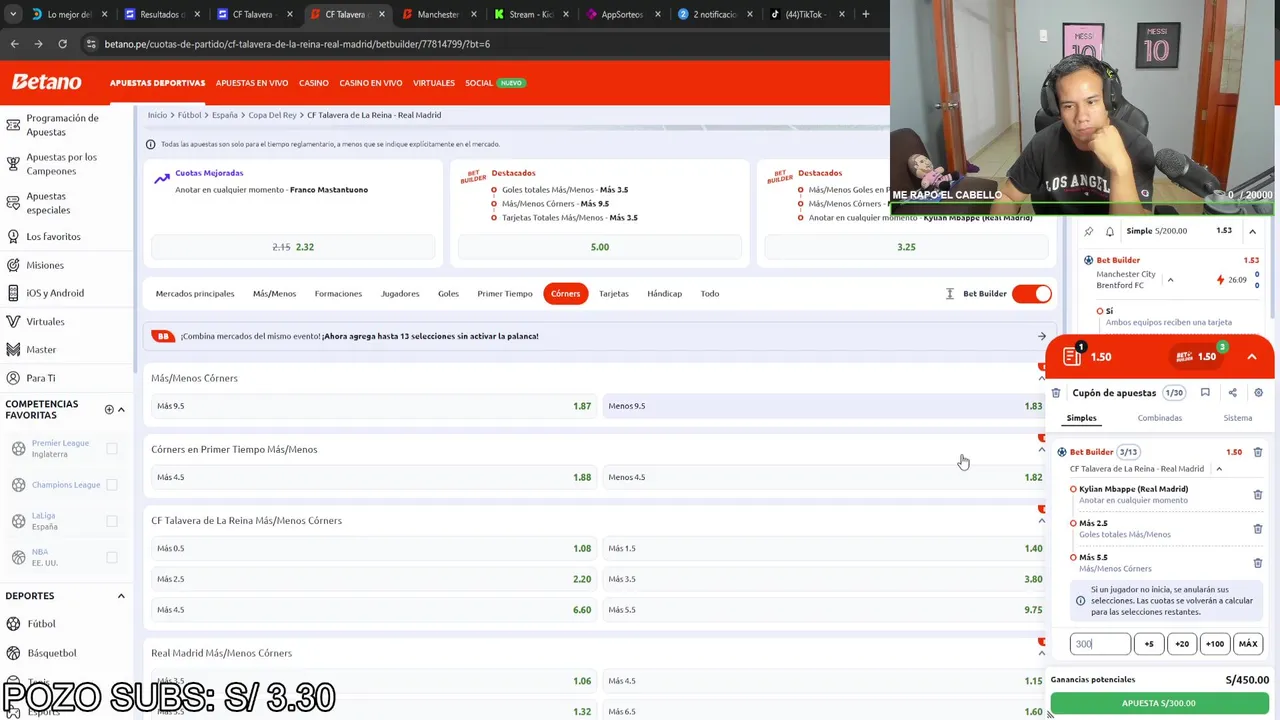Click the bookmark icon in Cupón de apuestas
1280x720 pixels.
tap(1205, 393)
